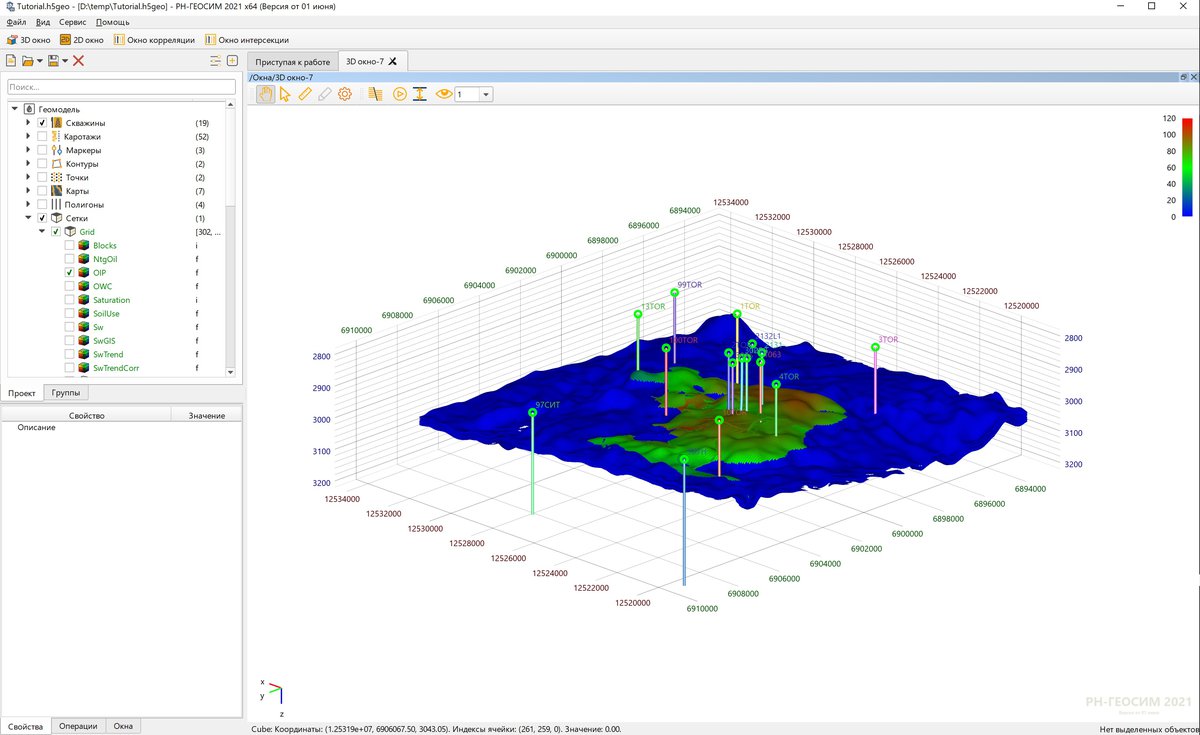The image size is (1200, 735).
Task: Collapse the Grid tree node
Action: pos(41,231)
